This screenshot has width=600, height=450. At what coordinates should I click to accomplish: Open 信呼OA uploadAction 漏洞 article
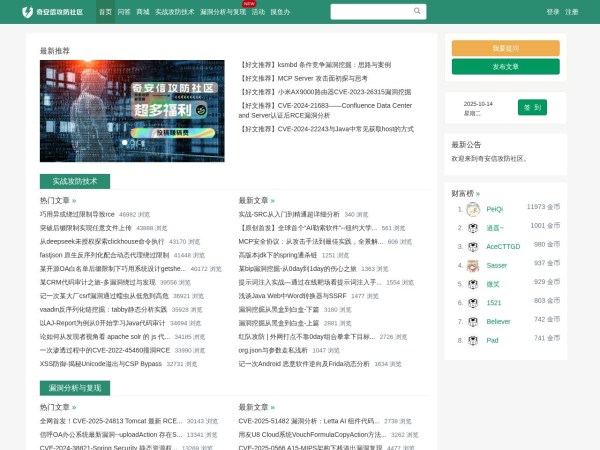111,435
